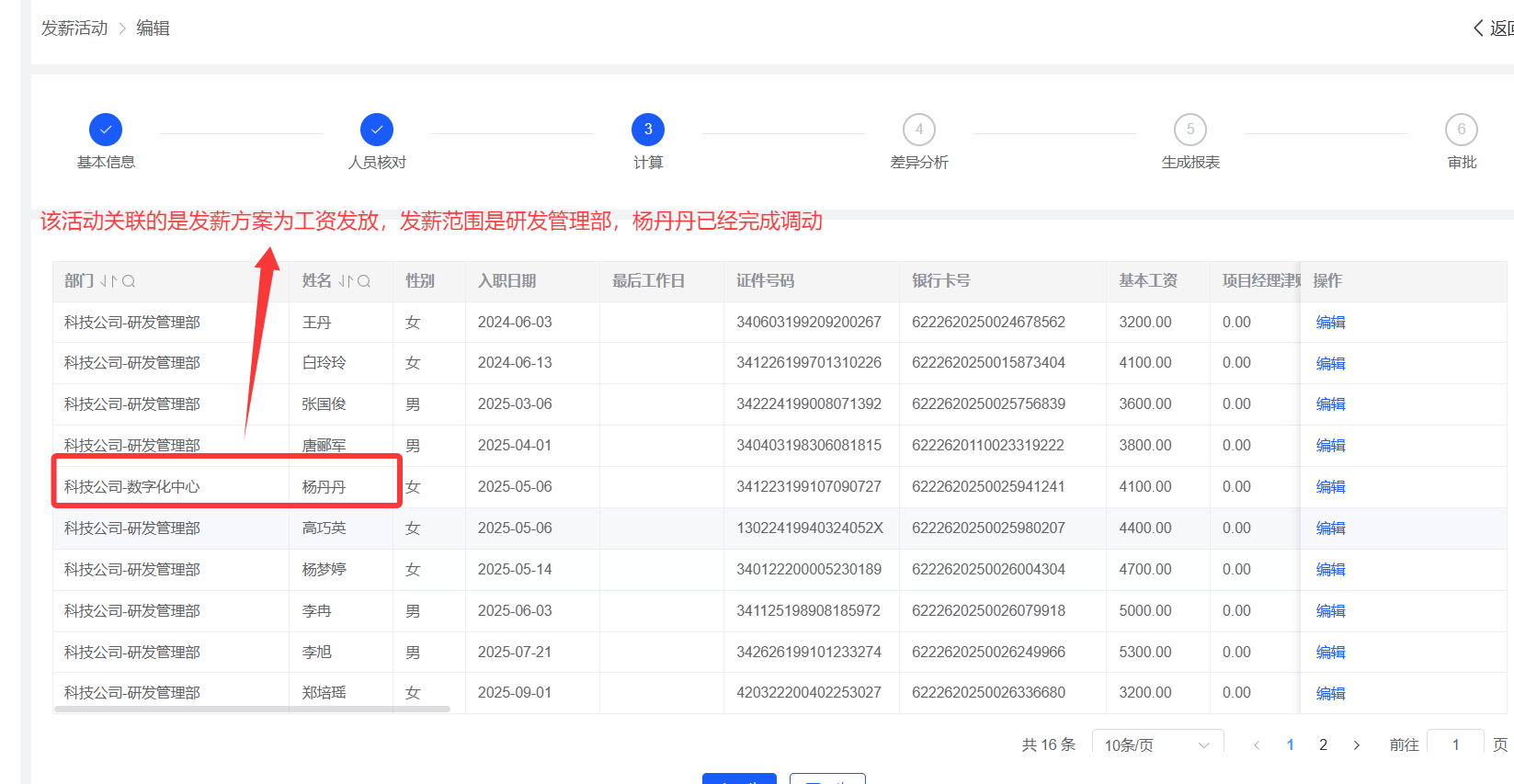Select page 1 in pagination
Image resolution: width=1514 pixels, height=784 pixels.
(1290, 745)
